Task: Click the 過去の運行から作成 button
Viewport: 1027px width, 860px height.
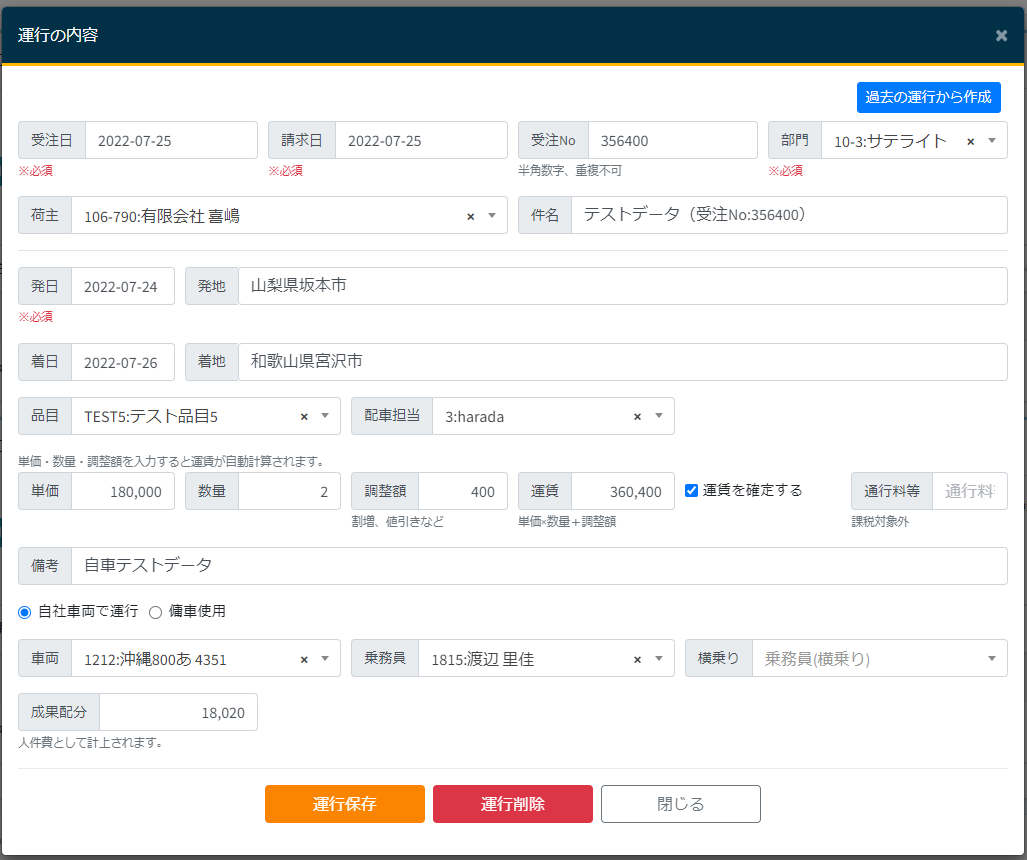Action: [929, 97]
